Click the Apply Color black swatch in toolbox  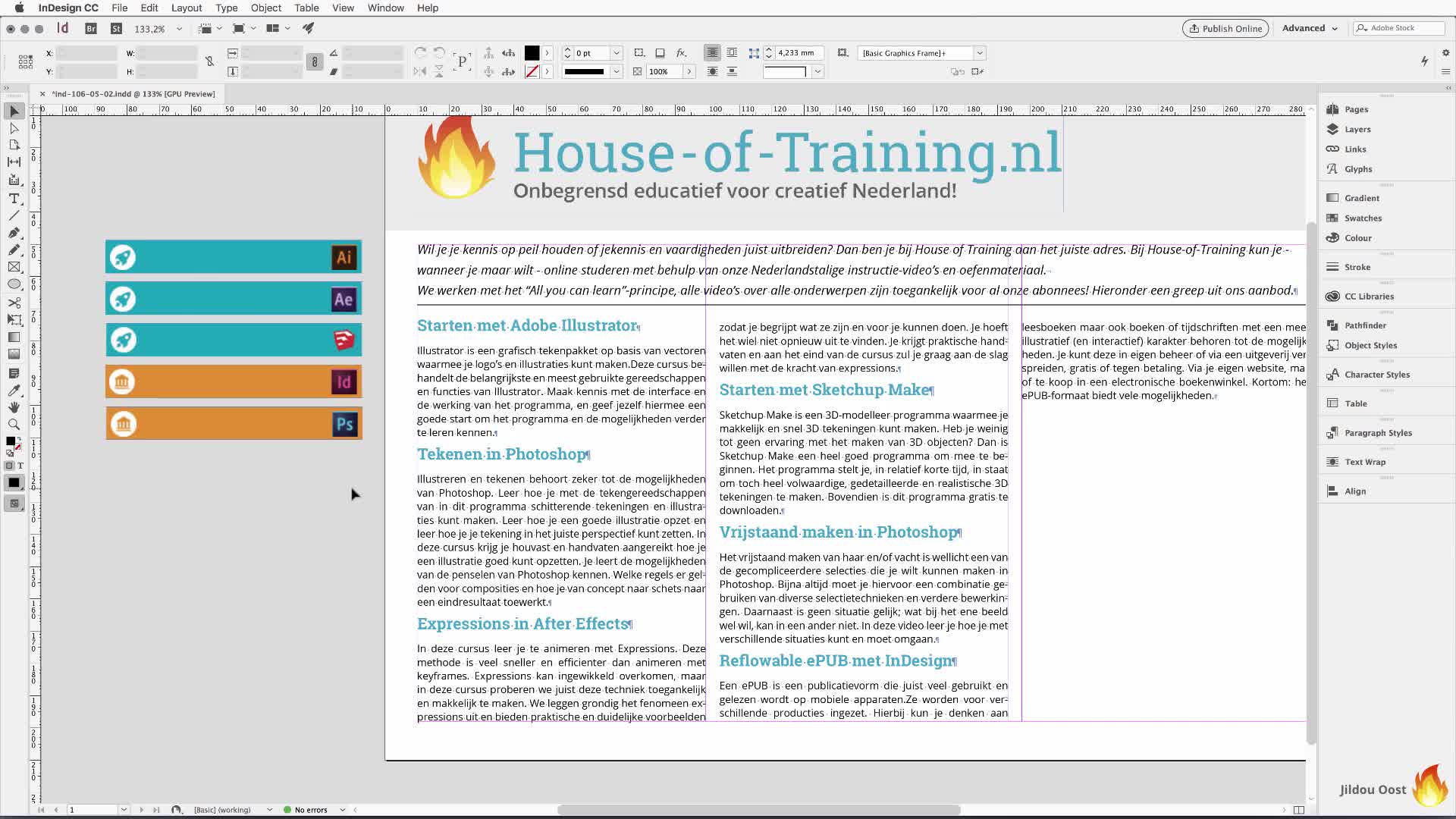[14, 483]
